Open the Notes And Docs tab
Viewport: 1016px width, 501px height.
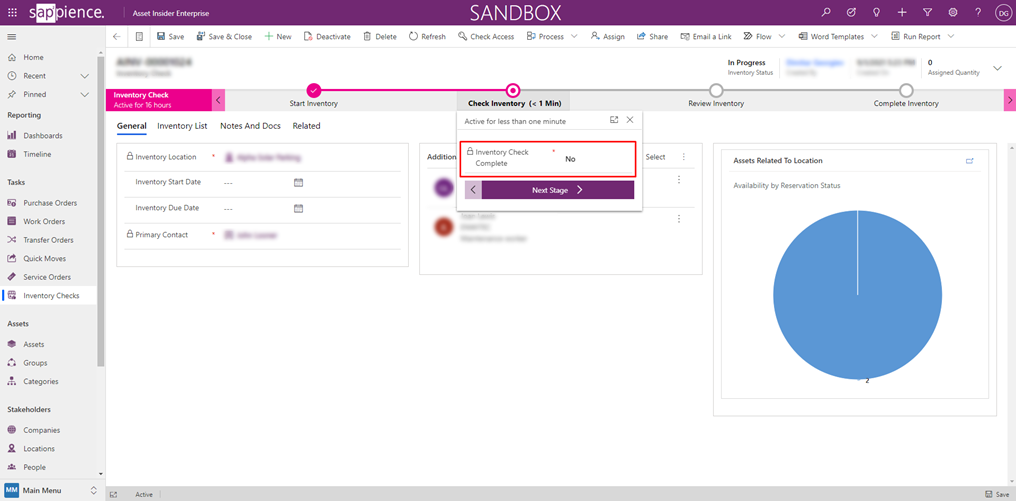[x=250, y=126]
